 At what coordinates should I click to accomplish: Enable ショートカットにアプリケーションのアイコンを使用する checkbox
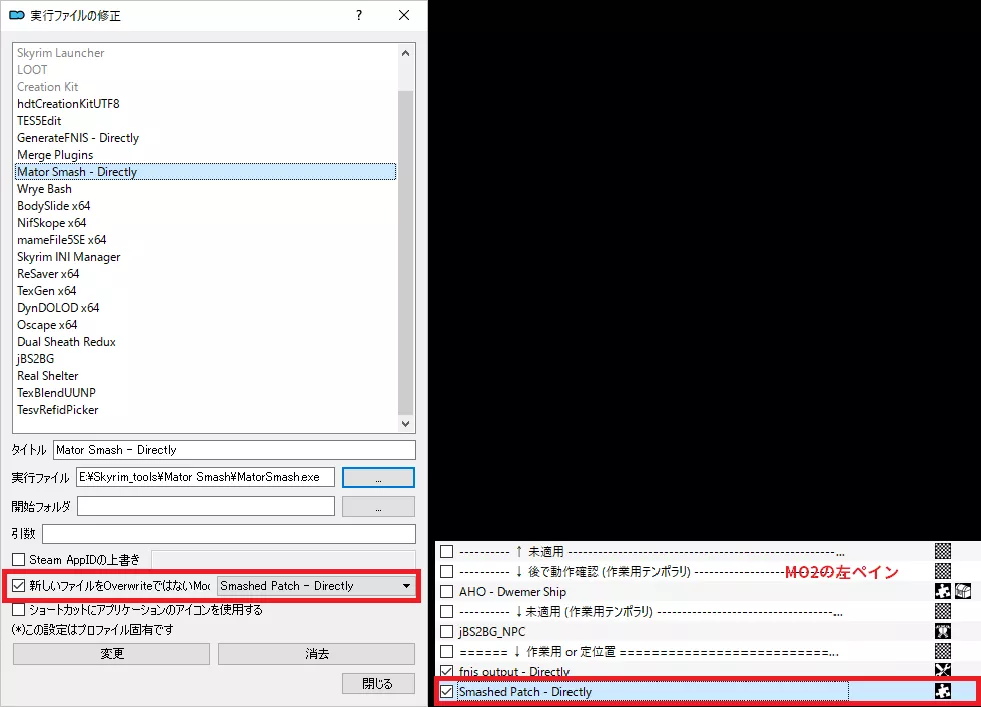tap(19, 609)
